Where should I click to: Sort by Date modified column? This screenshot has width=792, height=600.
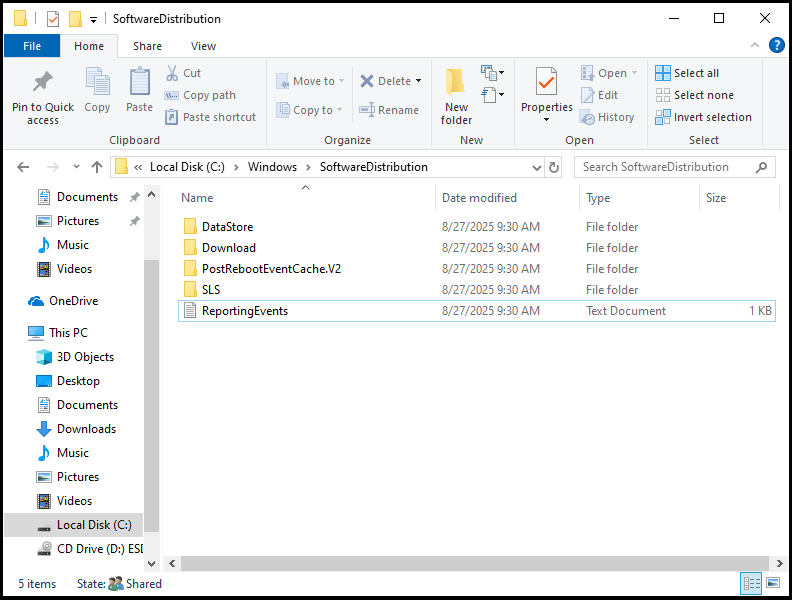tap(479, 198)
